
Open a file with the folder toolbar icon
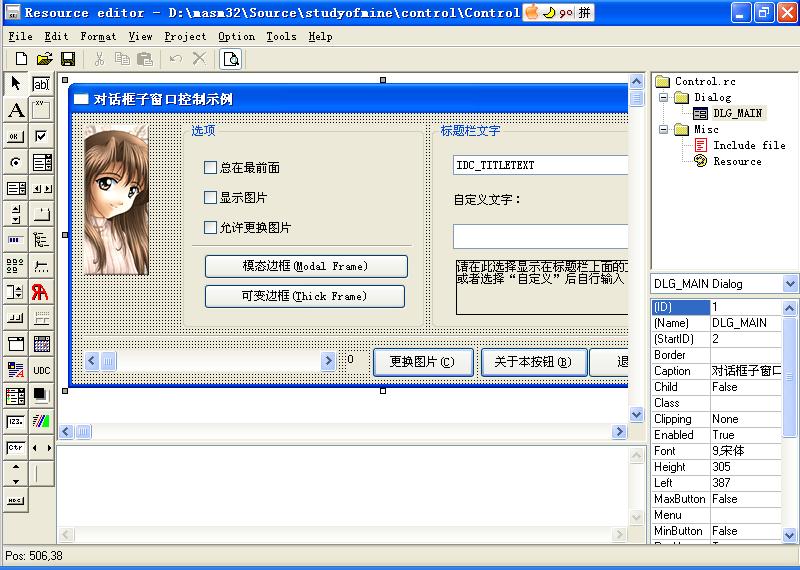[45, 59]
